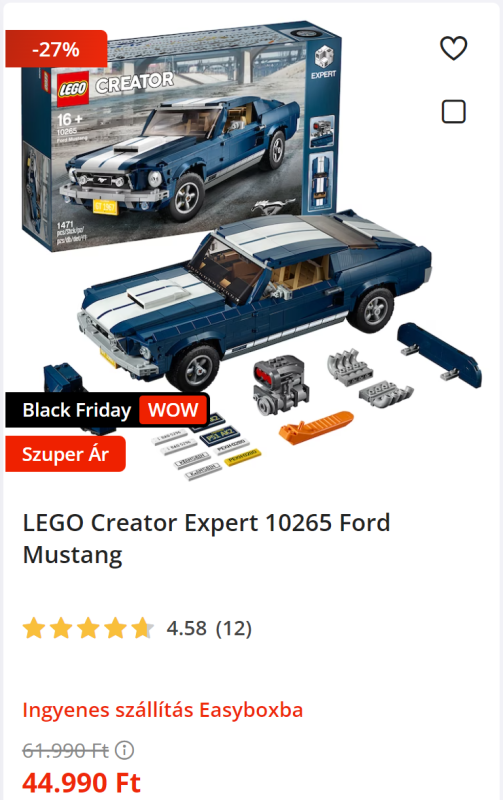503x800 pixels.
Task: Click the 4.58 rating score
Action: [x=187, y=628]
